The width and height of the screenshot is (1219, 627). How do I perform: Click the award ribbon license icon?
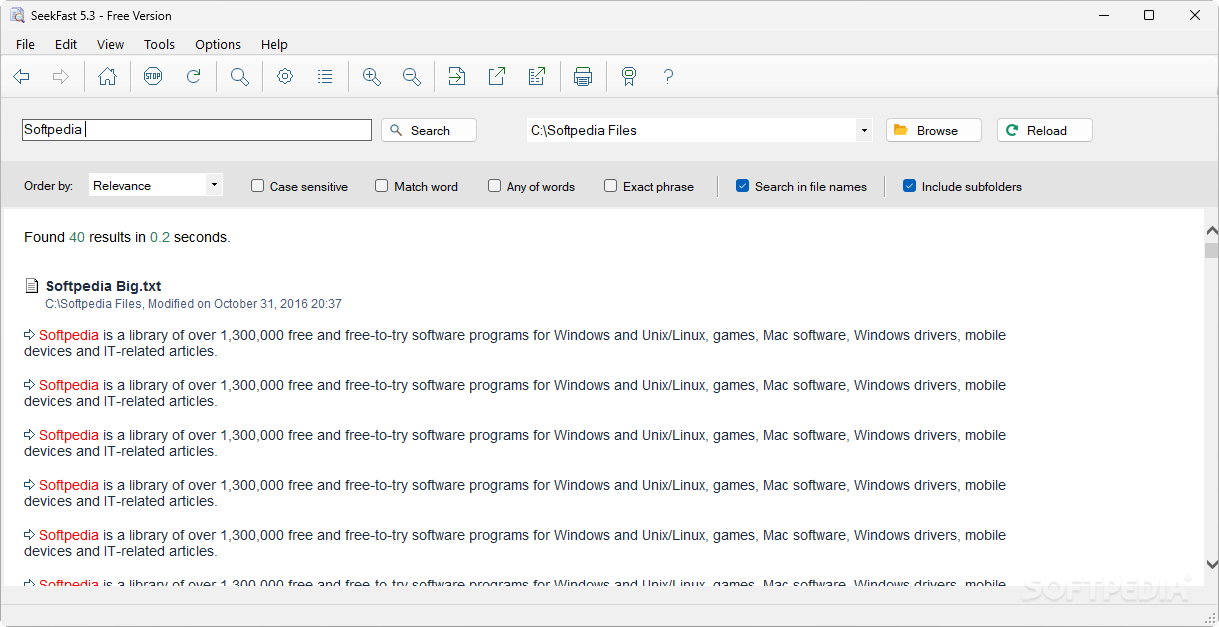(x=629, y=77)
